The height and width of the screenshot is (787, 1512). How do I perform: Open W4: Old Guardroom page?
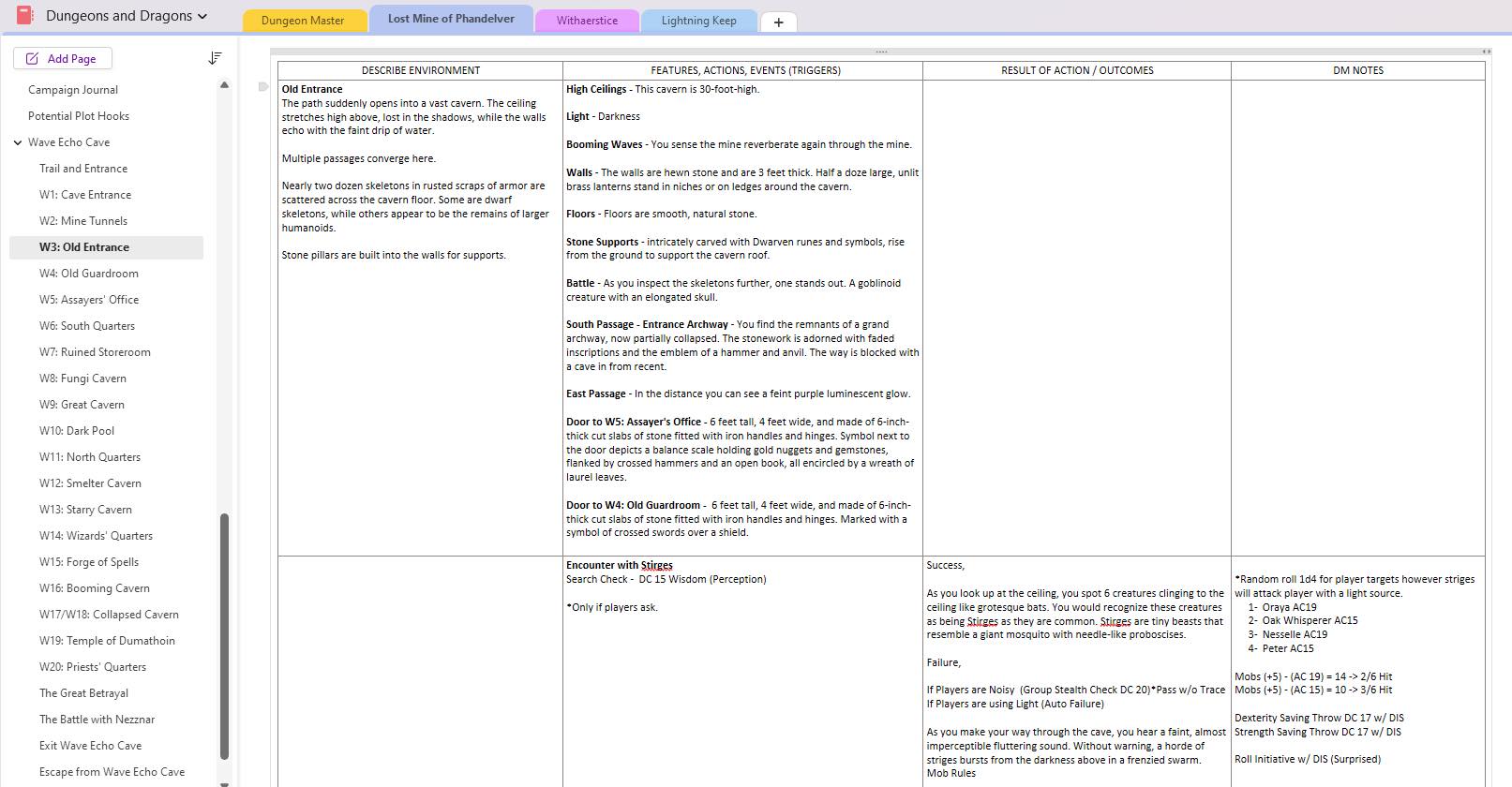tap(89, 274)
